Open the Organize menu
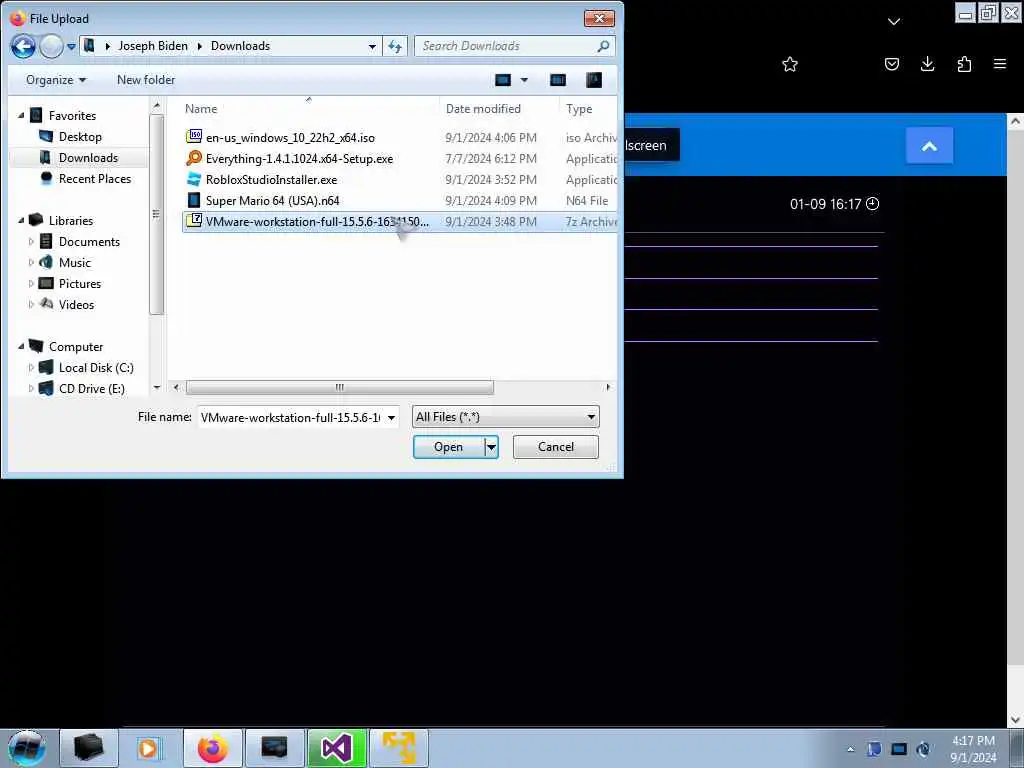Viewport: 1024px width, 768px height. coord(56,80)
